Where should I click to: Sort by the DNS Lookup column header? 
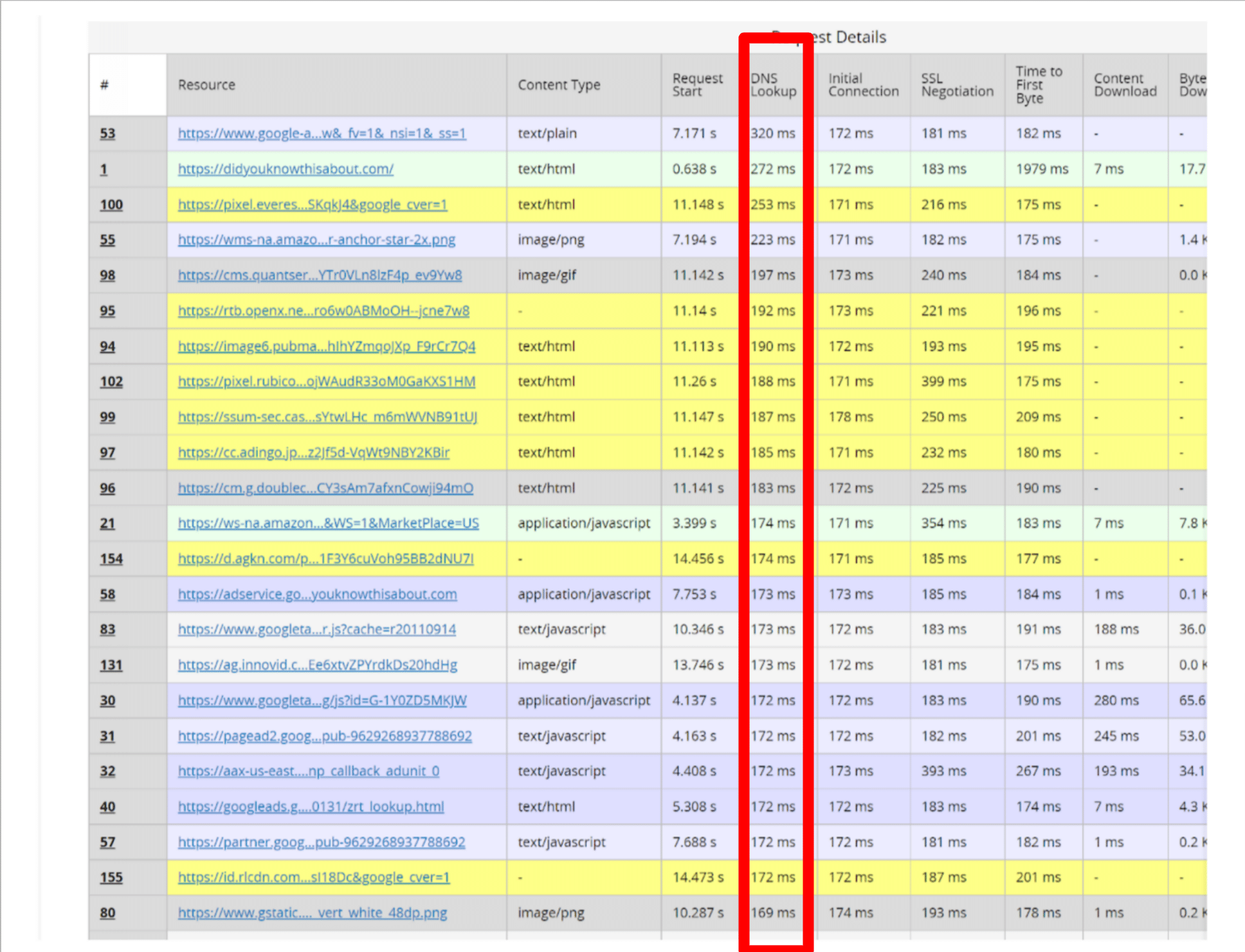774,84
